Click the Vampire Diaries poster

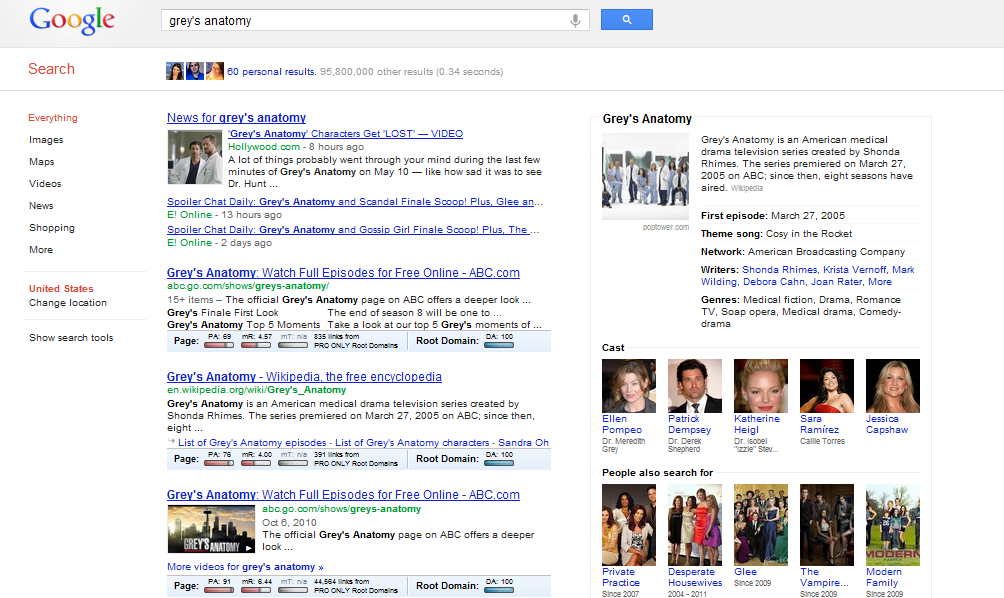[827, 525]
